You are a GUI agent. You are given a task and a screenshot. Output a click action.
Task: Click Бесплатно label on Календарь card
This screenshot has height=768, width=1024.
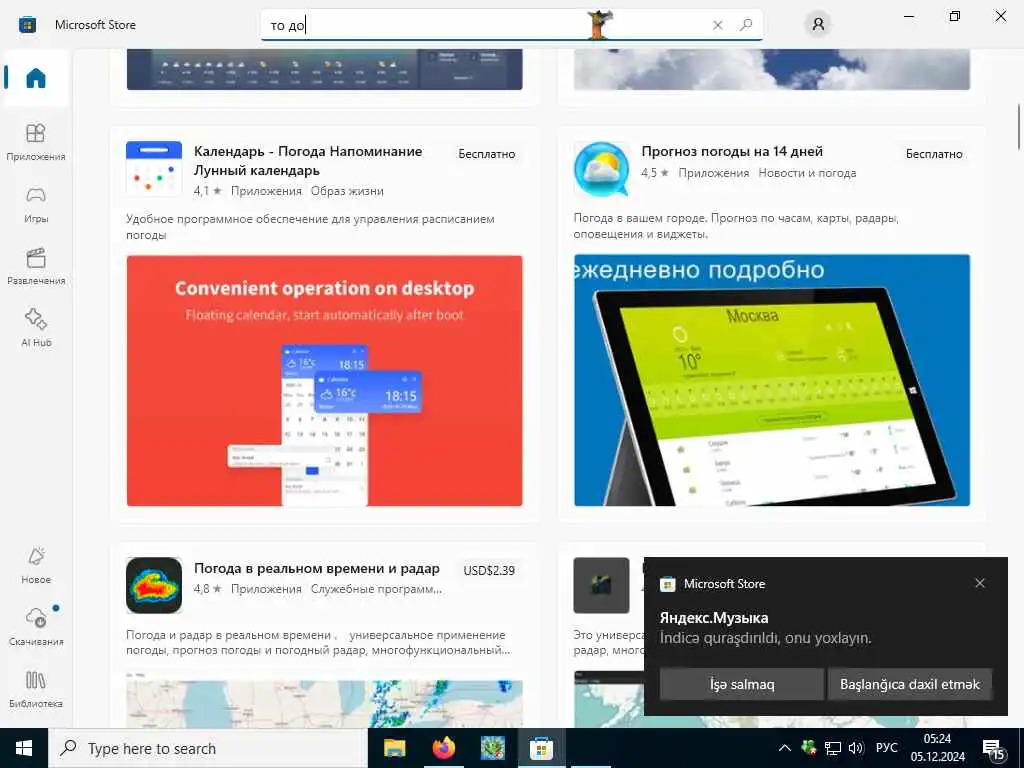click(x=487, y=154)
